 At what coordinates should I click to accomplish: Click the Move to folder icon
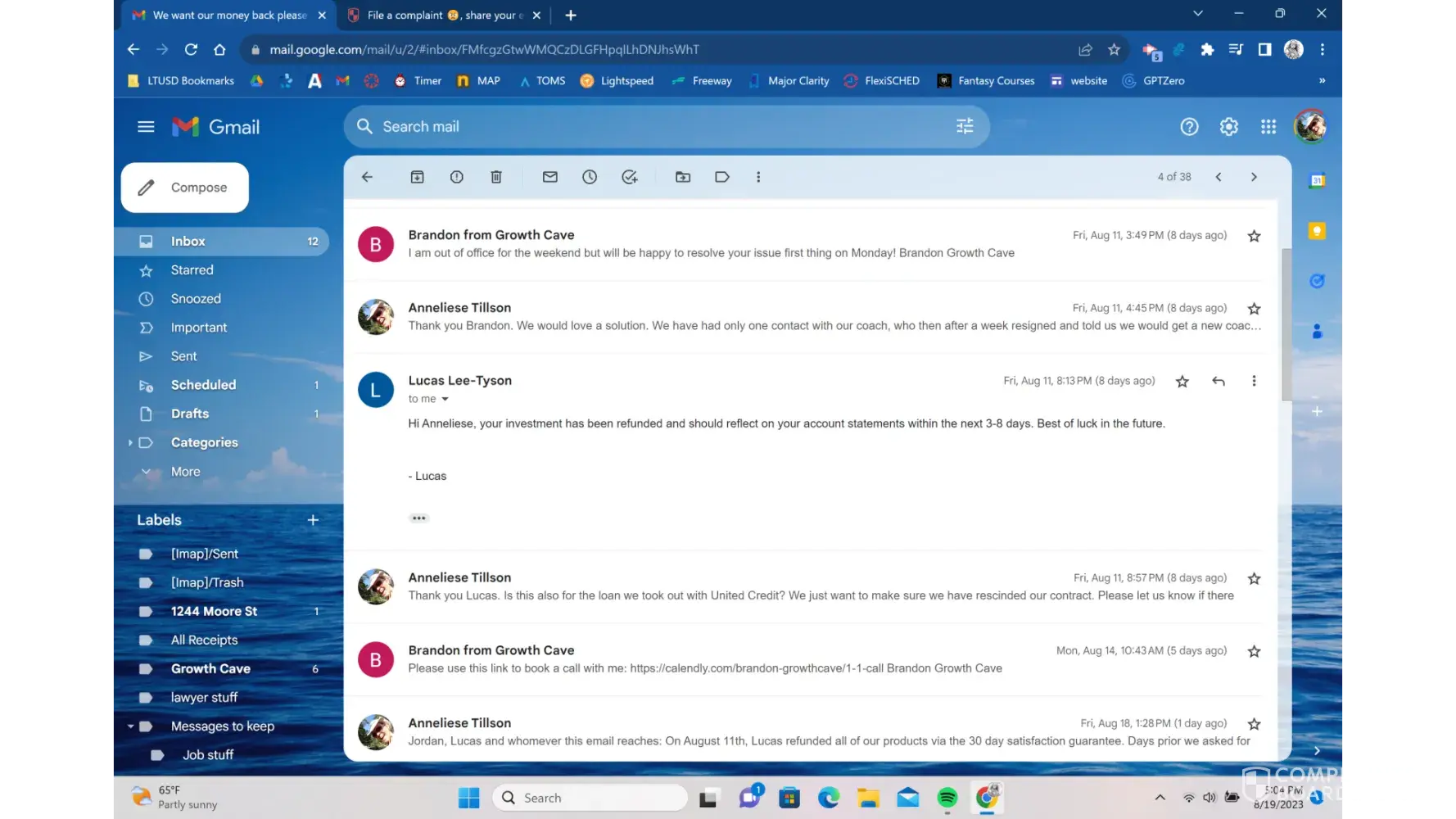682,177
